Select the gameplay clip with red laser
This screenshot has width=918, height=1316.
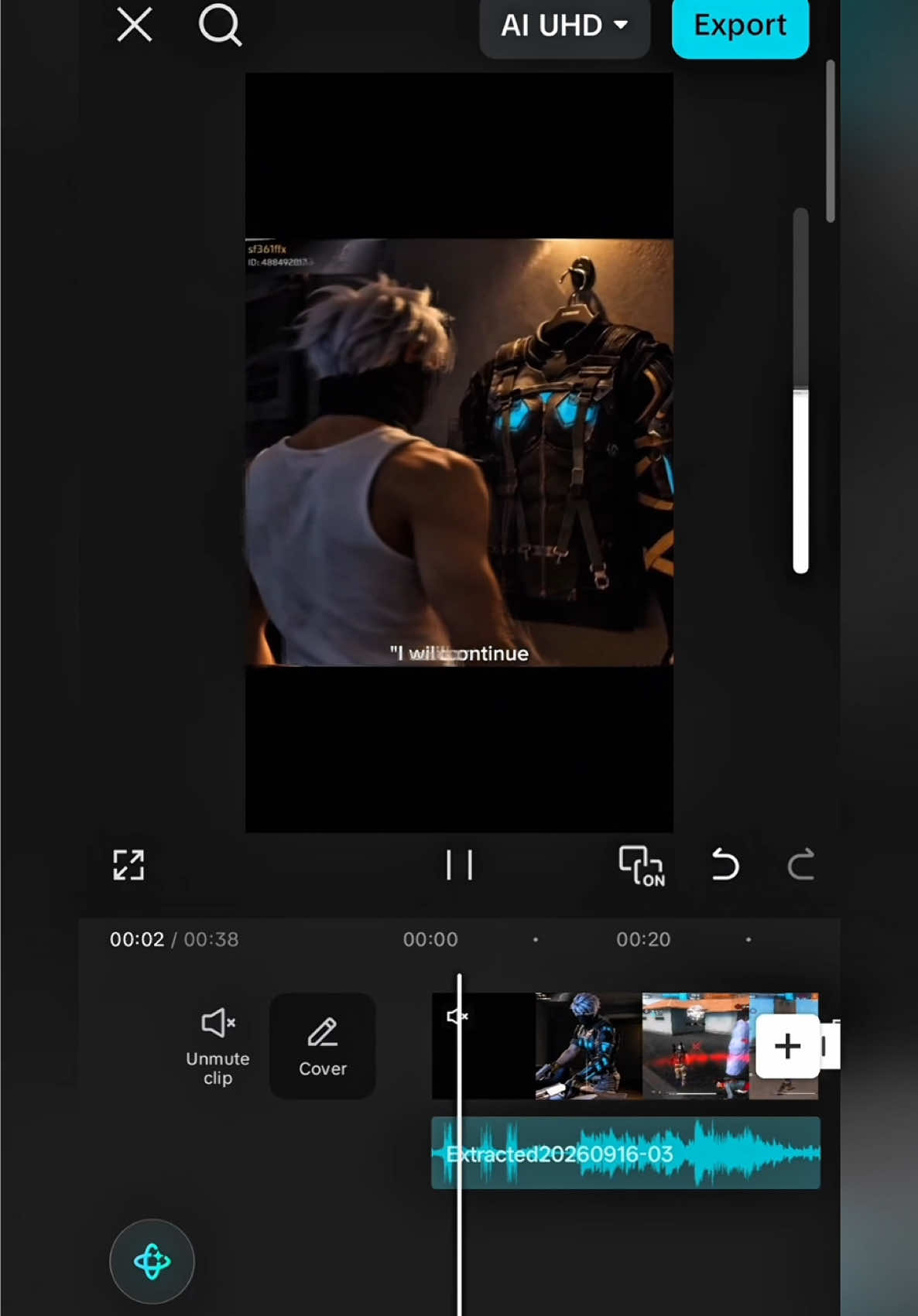pos(695,1046)
